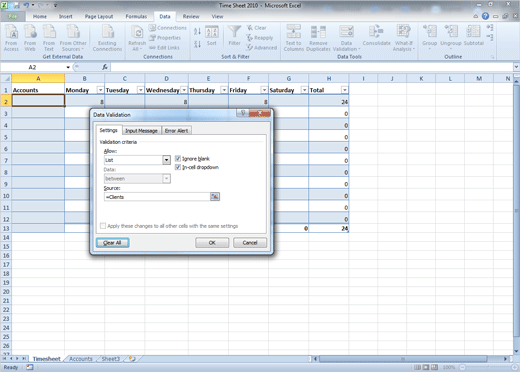Image resolution: width=520 pixels, height=372 pixels.
Task: Open Monday column filter dropdown
Action: click(x=100, y=90)
